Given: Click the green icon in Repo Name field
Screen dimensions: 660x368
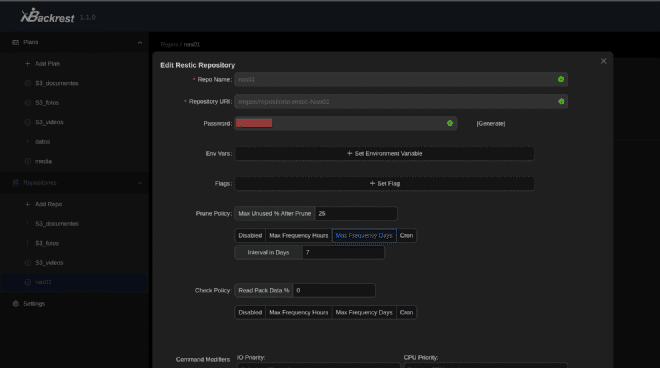Looking at the screenshot, I should click(x=561, y=79).
